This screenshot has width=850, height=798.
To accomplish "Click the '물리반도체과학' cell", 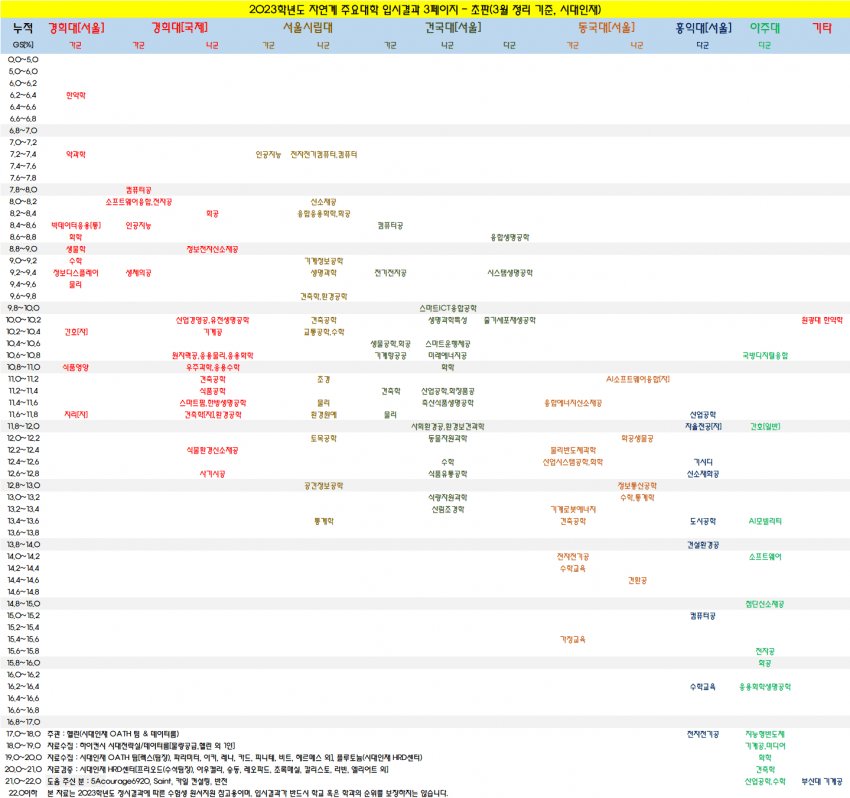I will pyautogui.click(x=573, y=450).
